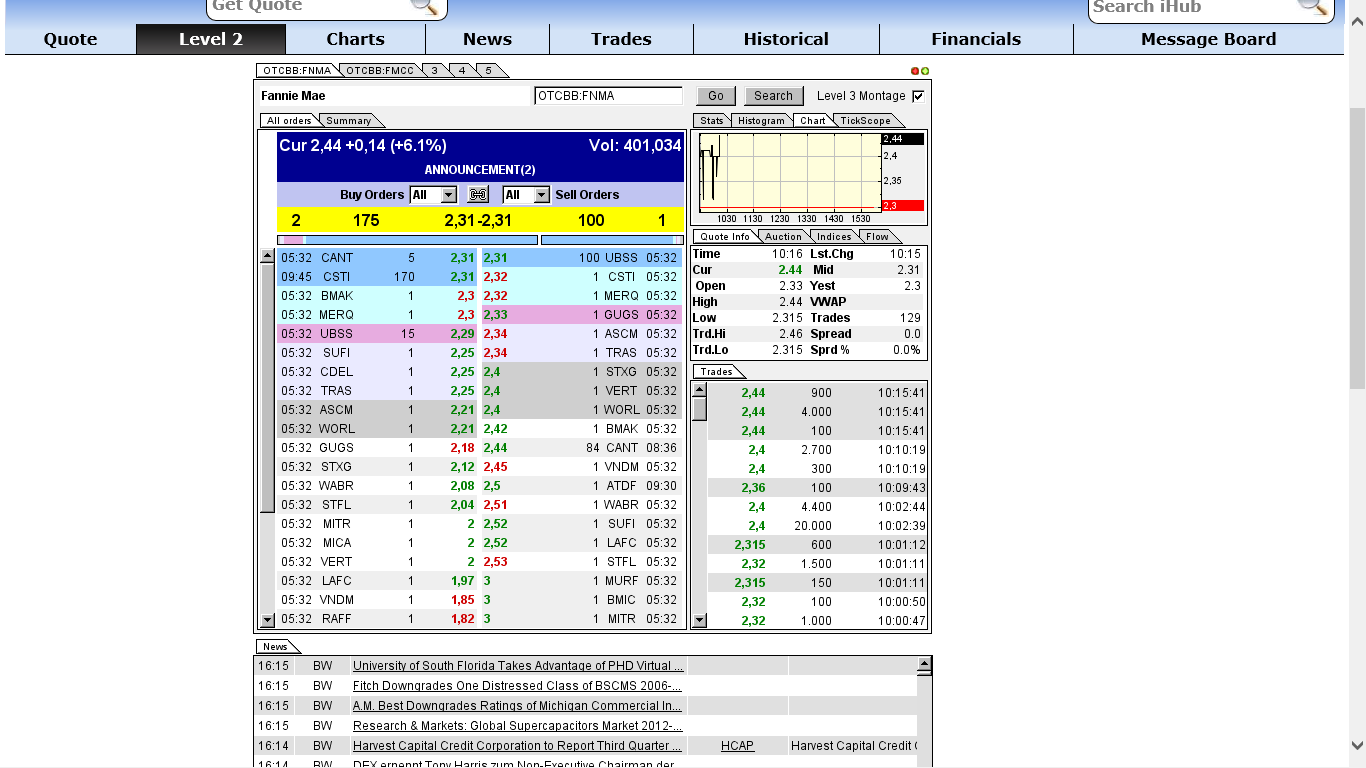Click the Go button
The width and height of the screenshot is (1366, 768).
coord(716,96)
